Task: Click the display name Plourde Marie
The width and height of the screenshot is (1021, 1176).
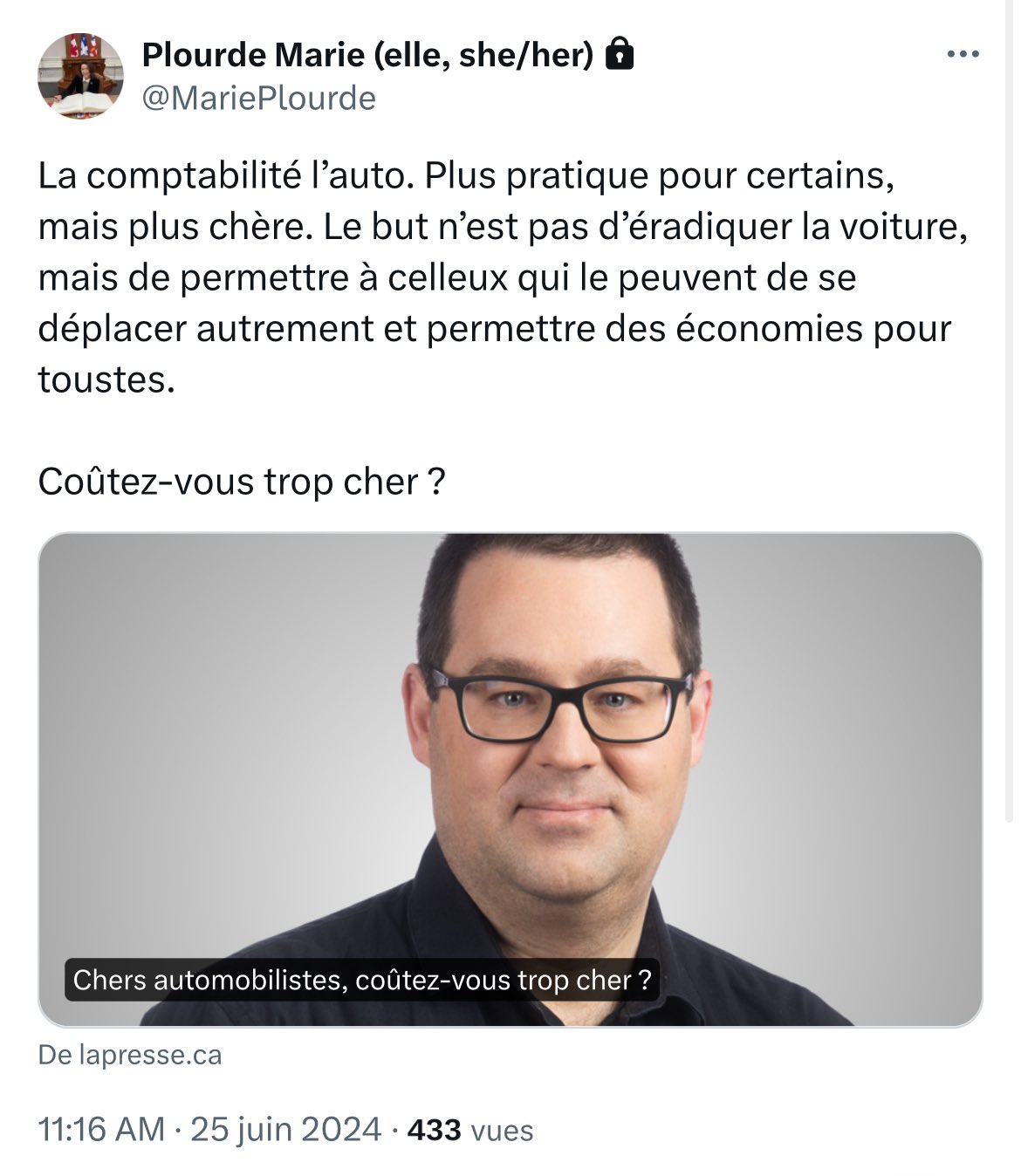Action: pos(252,55)
